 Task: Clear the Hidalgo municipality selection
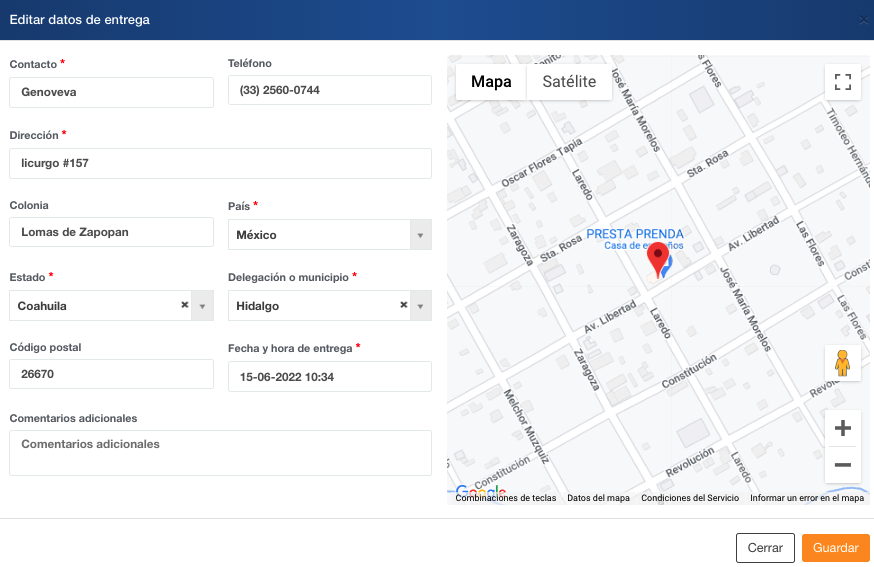click(x=403, y=305)
